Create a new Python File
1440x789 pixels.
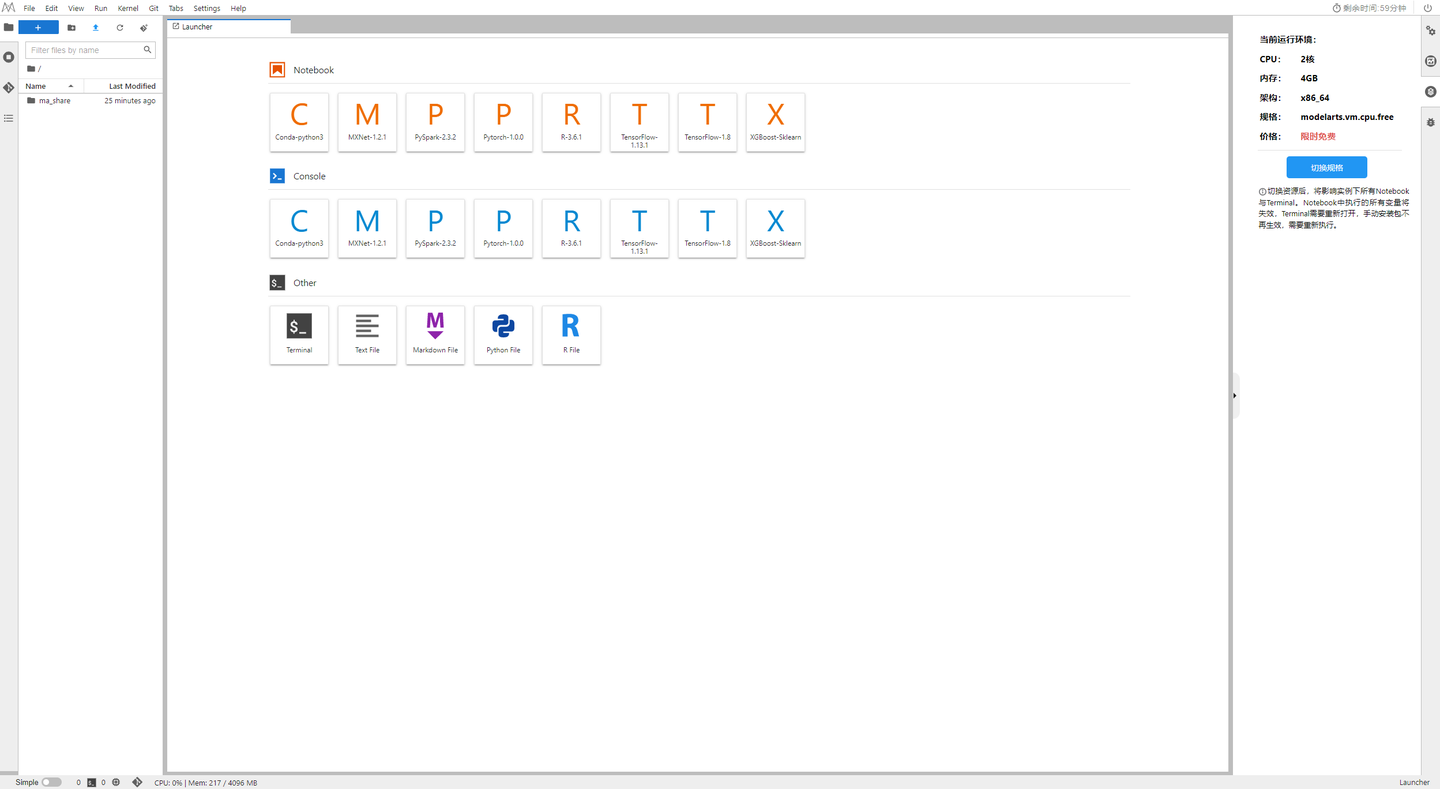(503, 335)
